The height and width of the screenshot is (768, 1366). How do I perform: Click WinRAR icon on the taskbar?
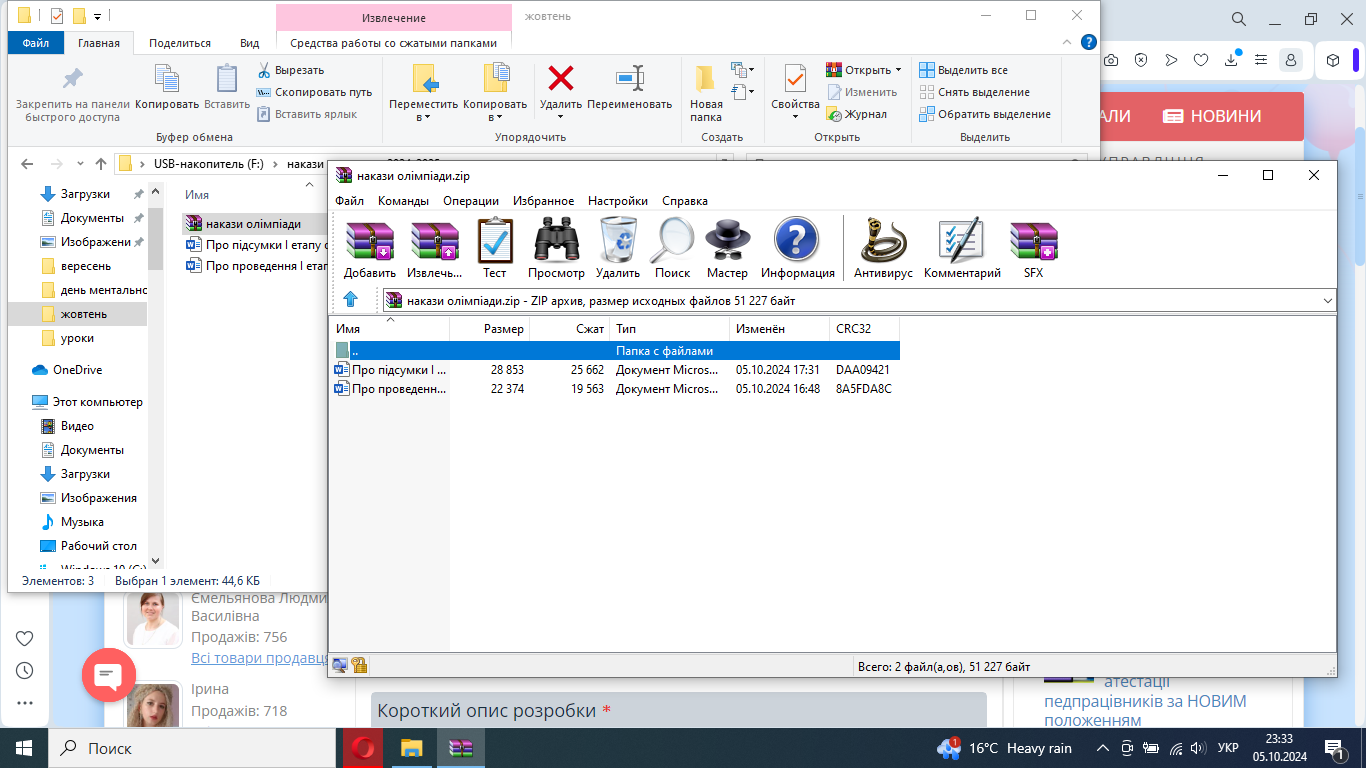[460, 748]
